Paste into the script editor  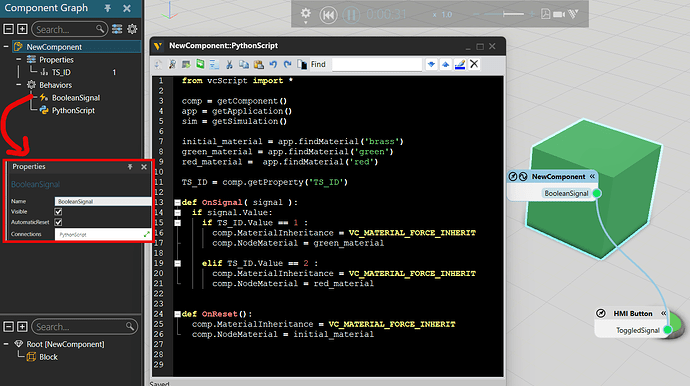click(x=259, y=64)
